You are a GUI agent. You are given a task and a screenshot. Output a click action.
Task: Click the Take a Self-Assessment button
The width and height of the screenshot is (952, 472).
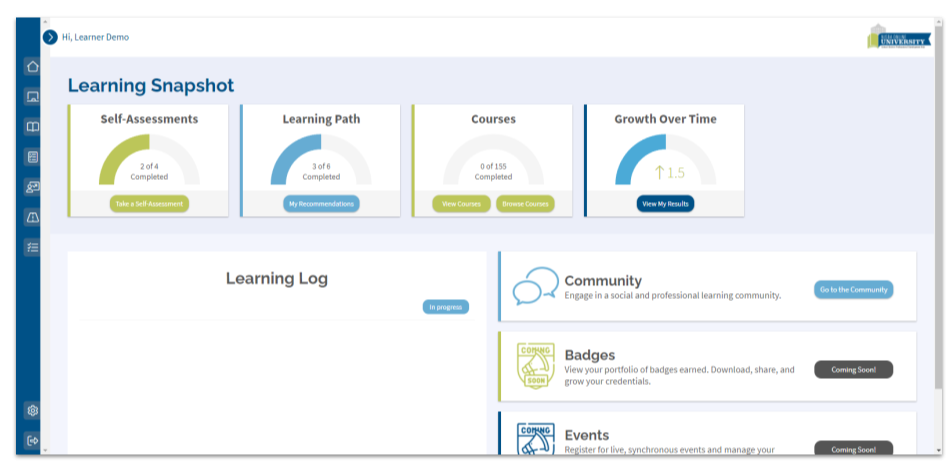[x=149, y=204]
